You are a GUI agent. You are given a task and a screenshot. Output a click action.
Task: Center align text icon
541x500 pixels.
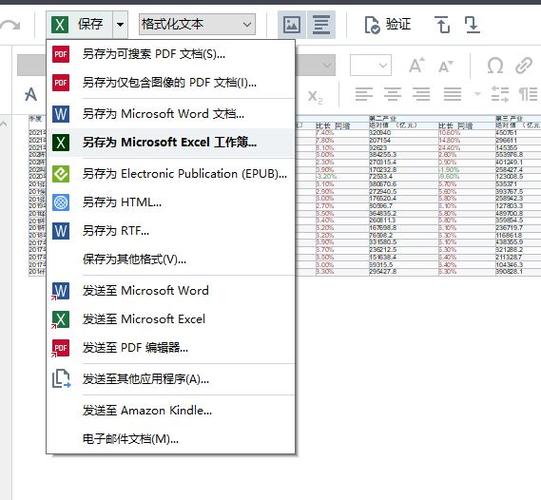coord(393,94)
